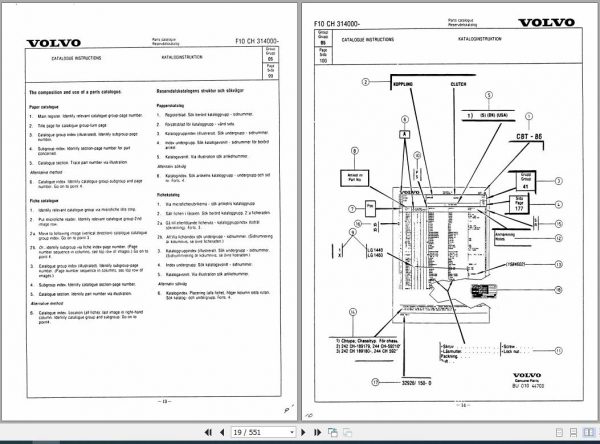Go to the next page
This screenshot has height=444, width=600.
tap(303, 433)
